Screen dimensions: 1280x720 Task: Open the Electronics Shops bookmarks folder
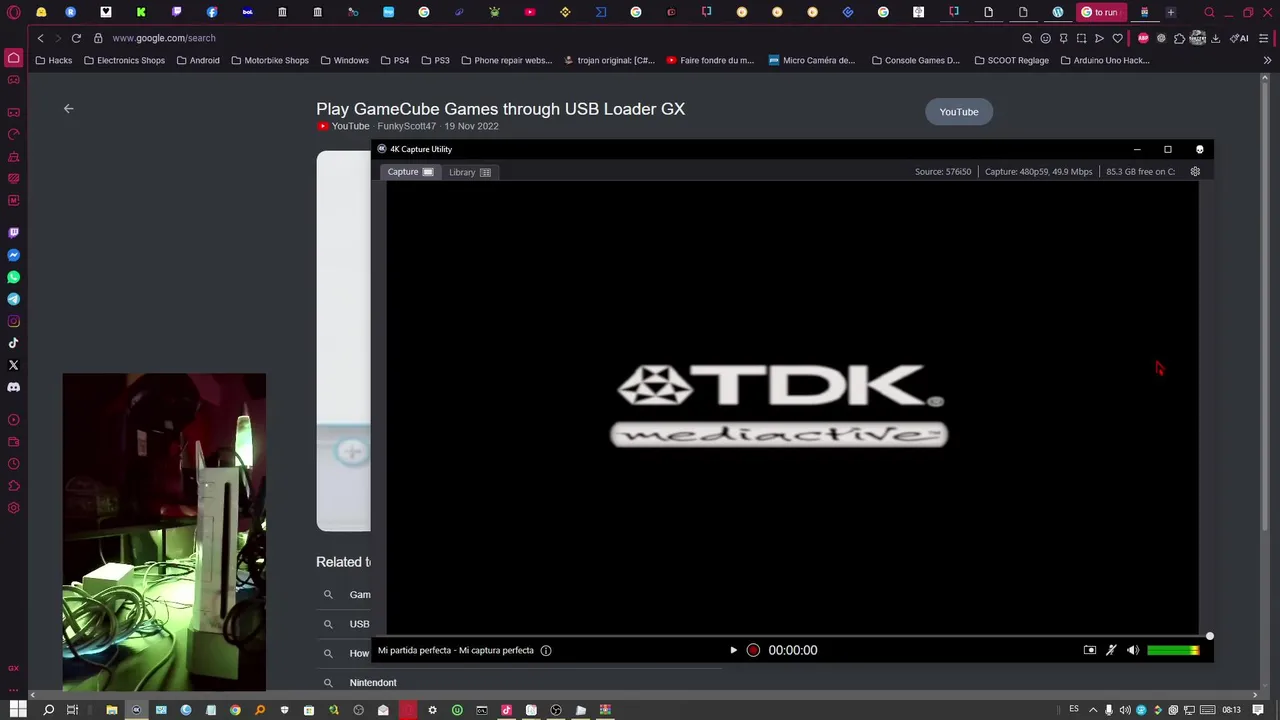point(125,60)
